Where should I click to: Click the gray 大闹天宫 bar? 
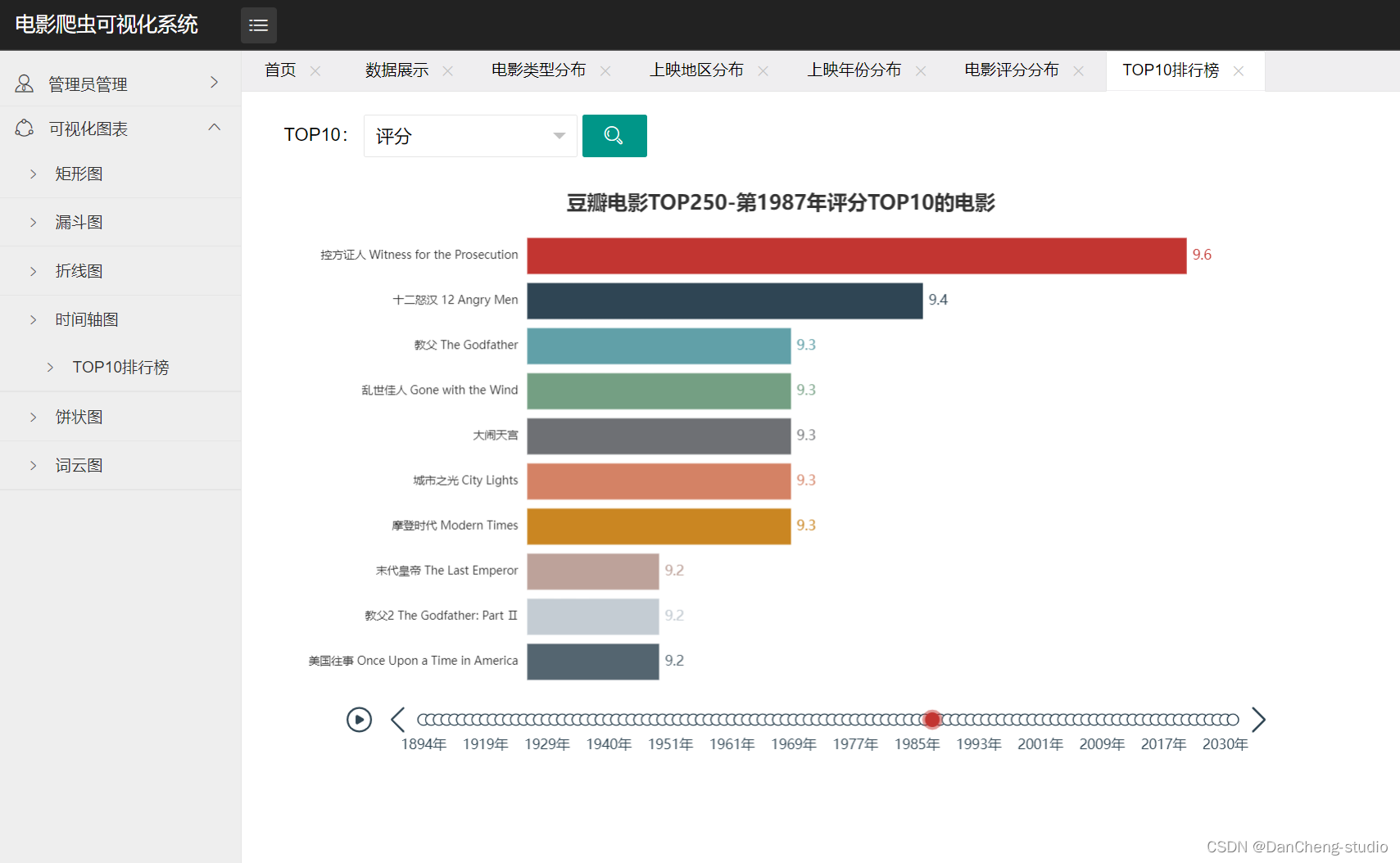click(659, 436)
